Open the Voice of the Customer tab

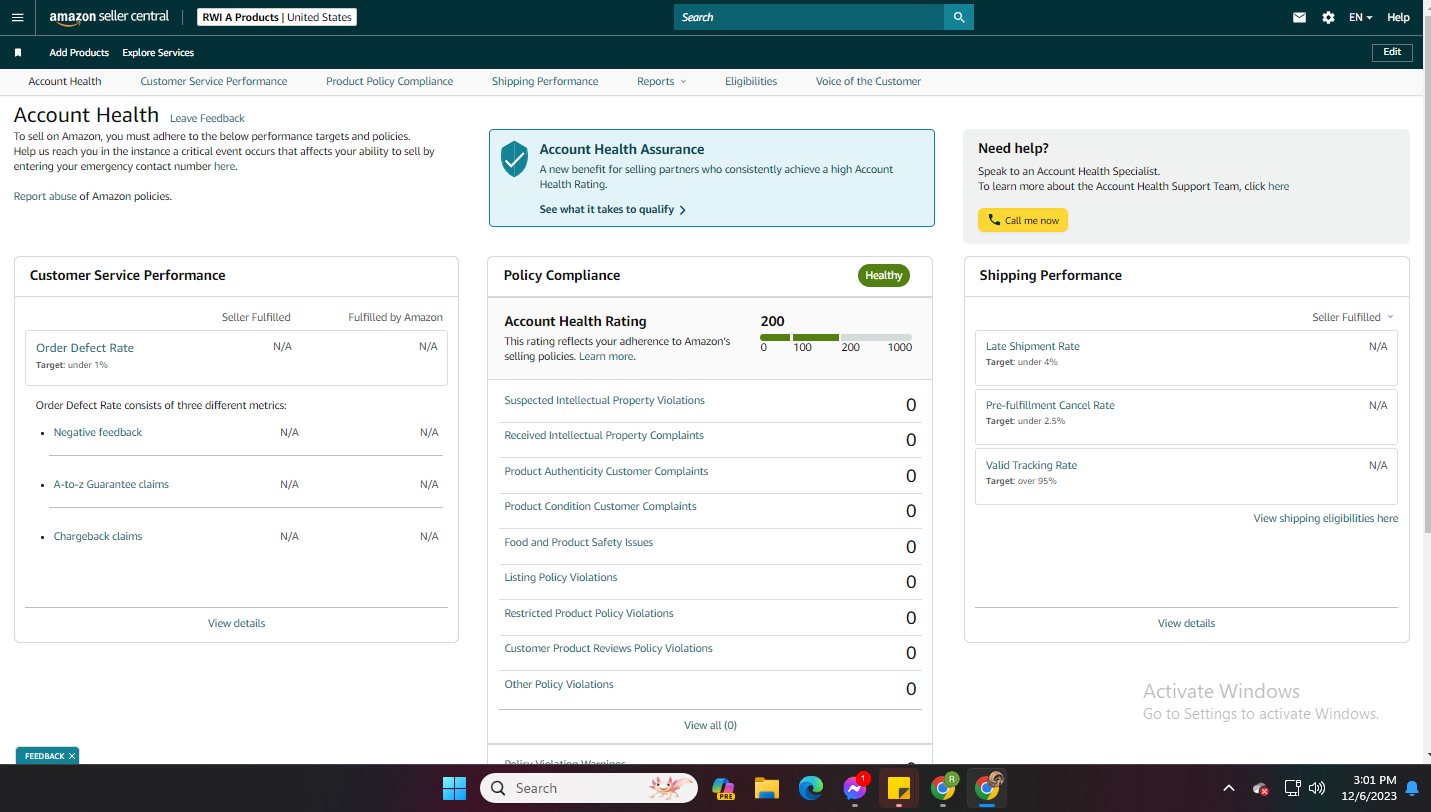(x=868, y=81)
